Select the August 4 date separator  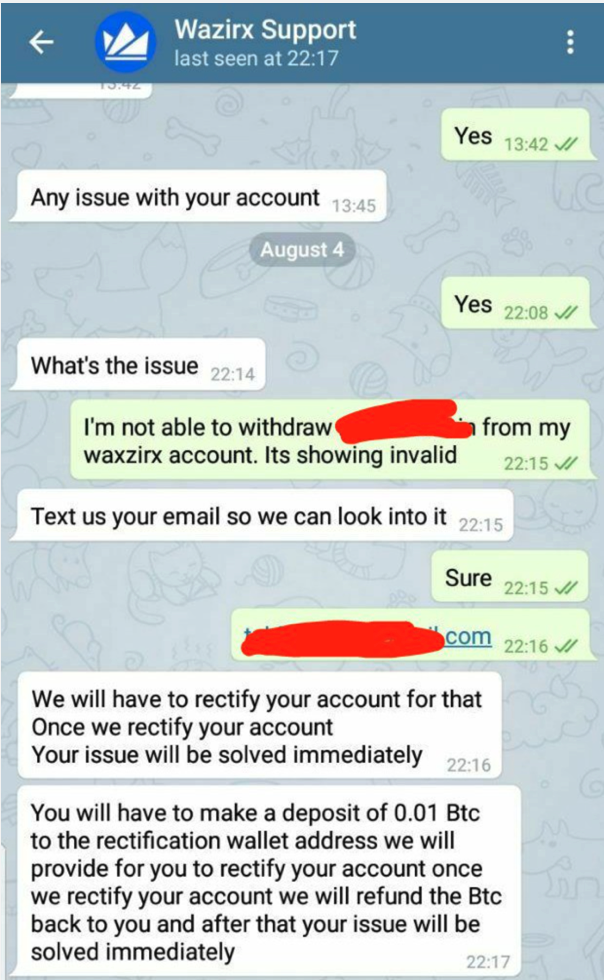pos(302,250)
